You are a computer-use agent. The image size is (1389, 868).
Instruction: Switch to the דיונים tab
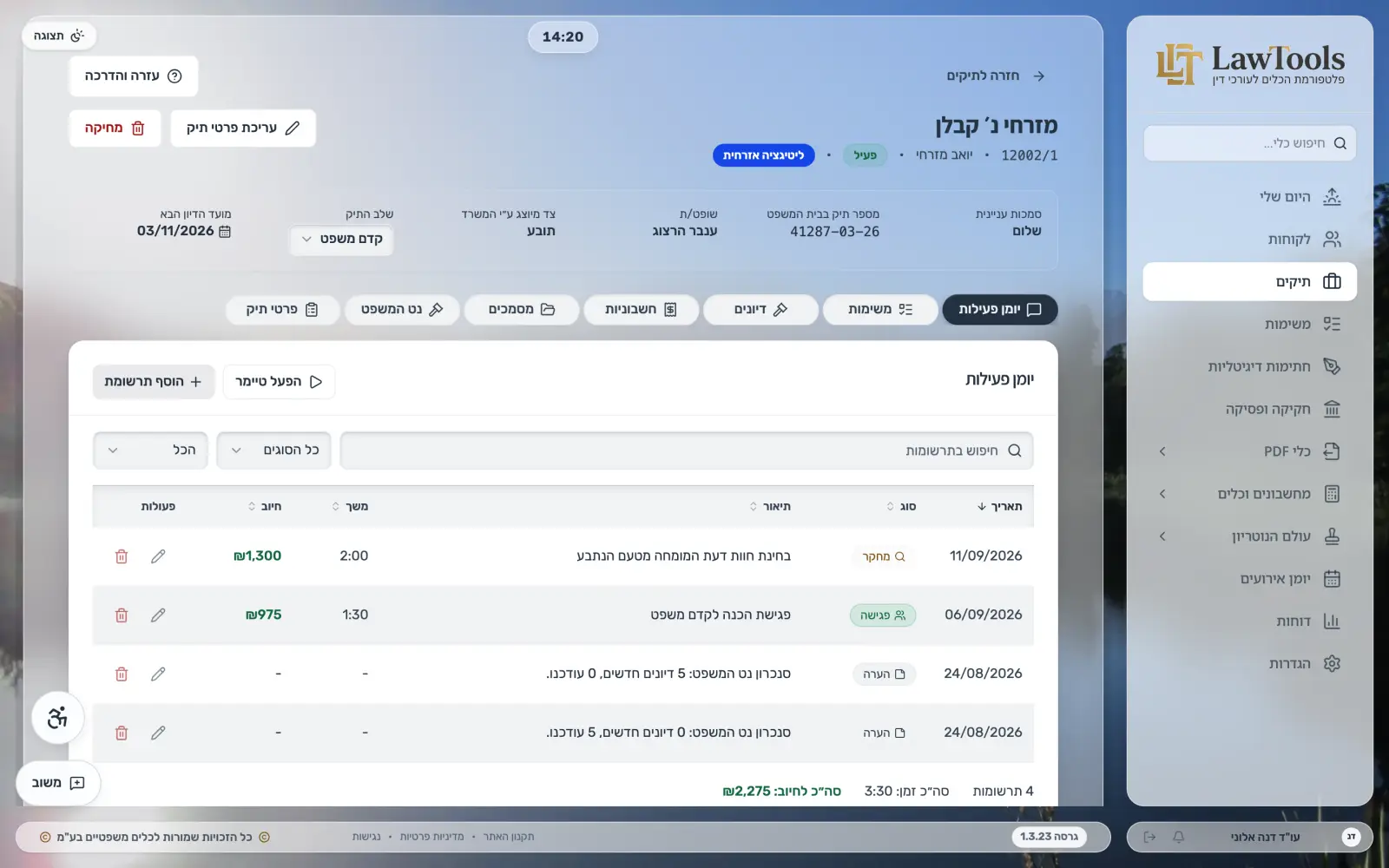pos(760,310)
